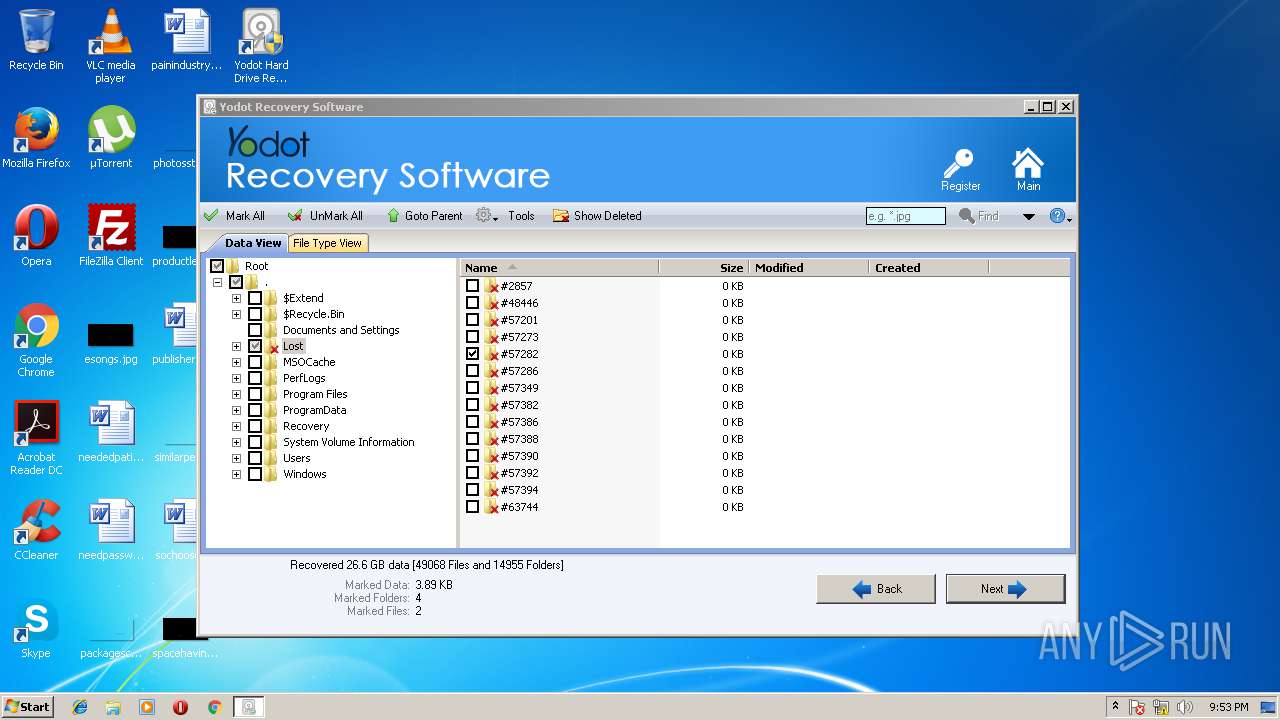Screen dimensions: 1280x720
Task: Expand the PerfLogs tree node
Action: coord(236,378)
